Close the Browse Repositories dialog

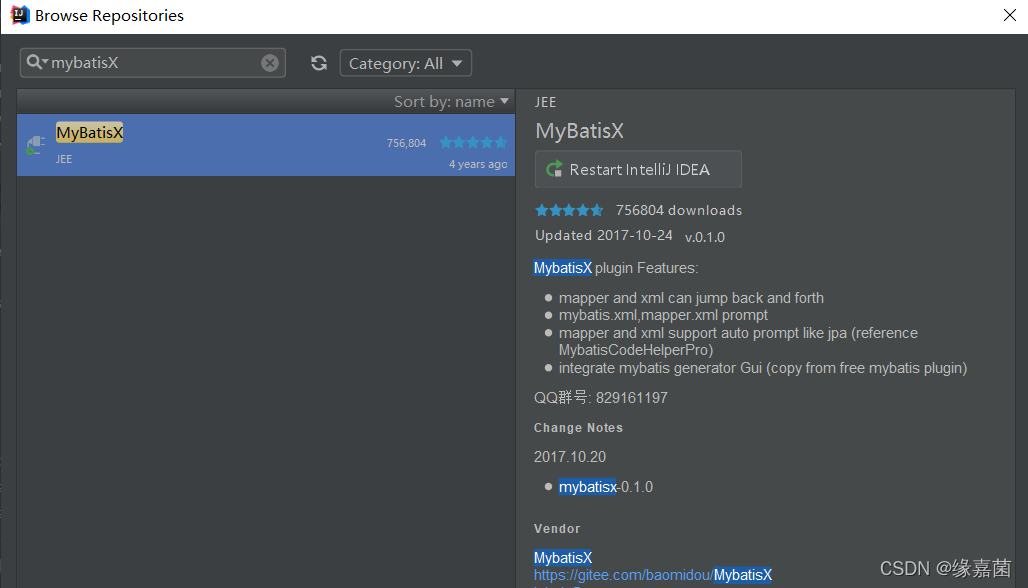click(1010, 15)
